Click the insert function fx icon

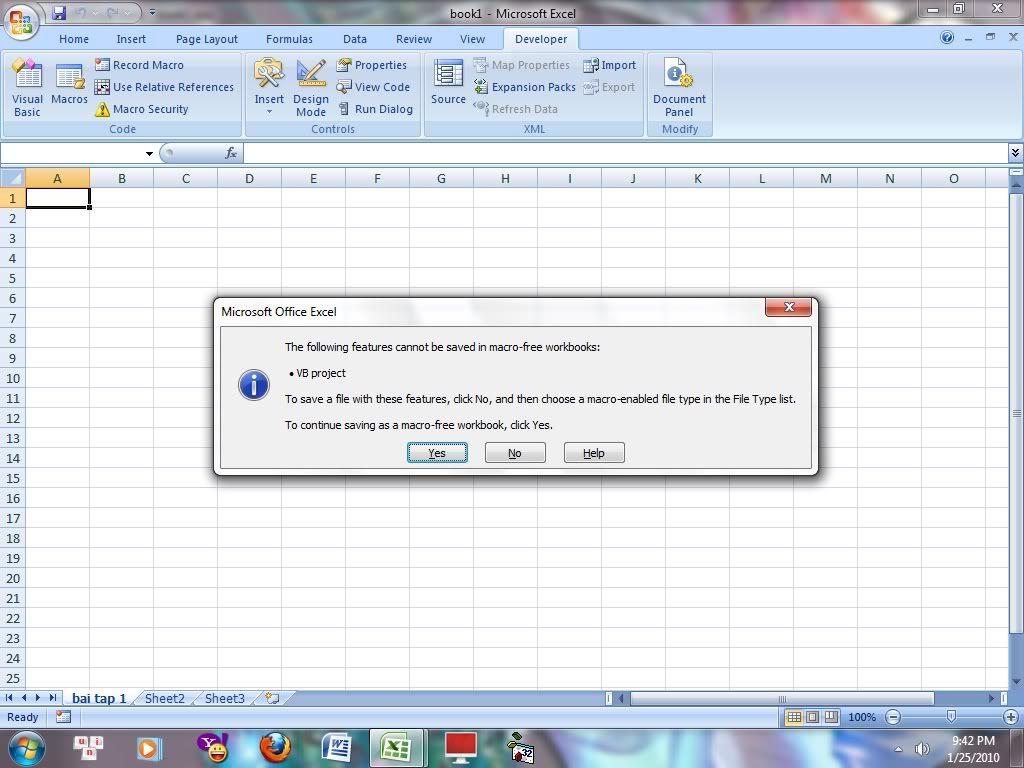click(231, 153)
